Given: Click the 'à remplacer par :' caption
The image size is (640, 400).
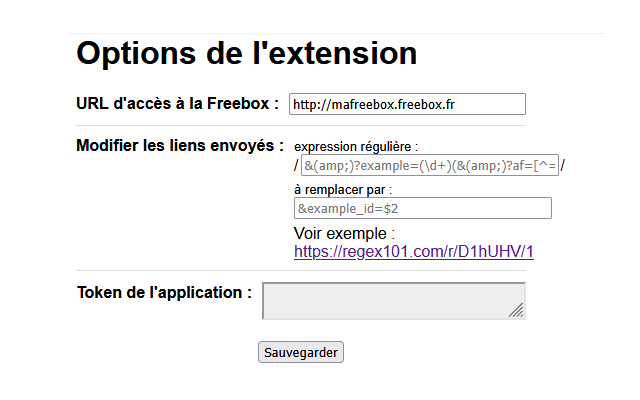Looking at the screenshot, I should pos(343,190).
